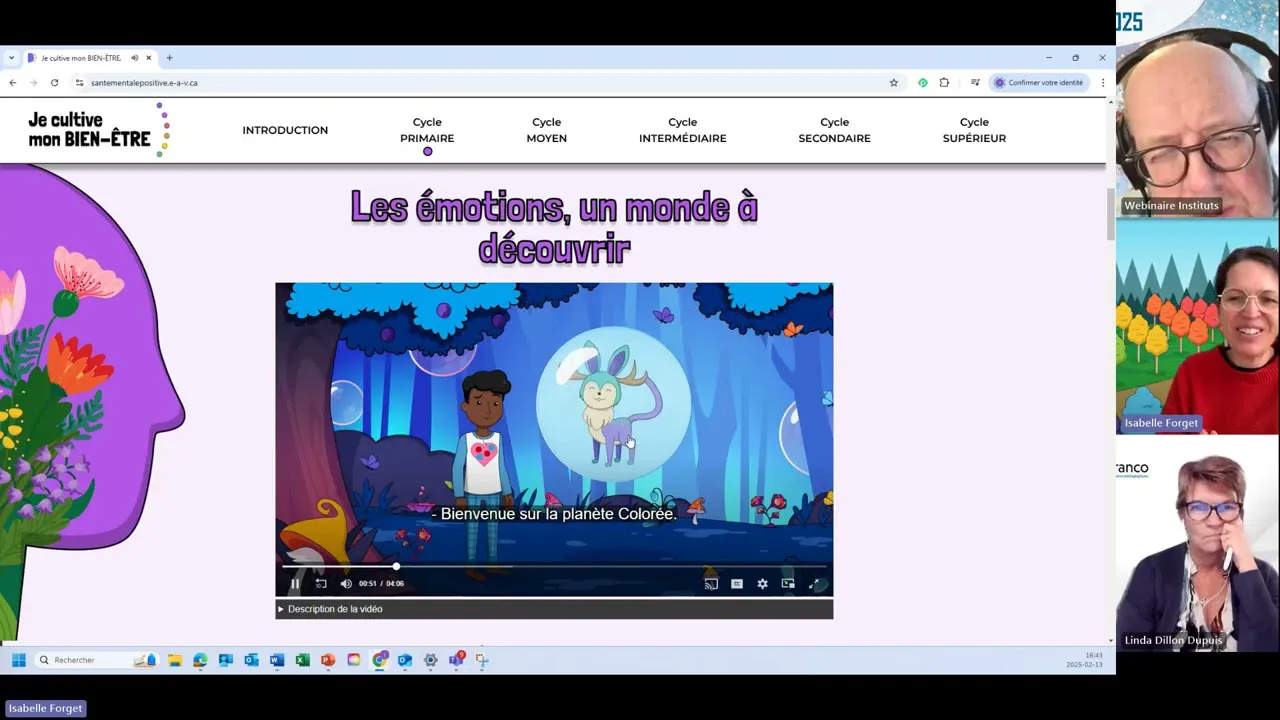Screen dimensions: 1280x720
Task: Click the rewind 10 seconds icon
Action: (321, 584)
